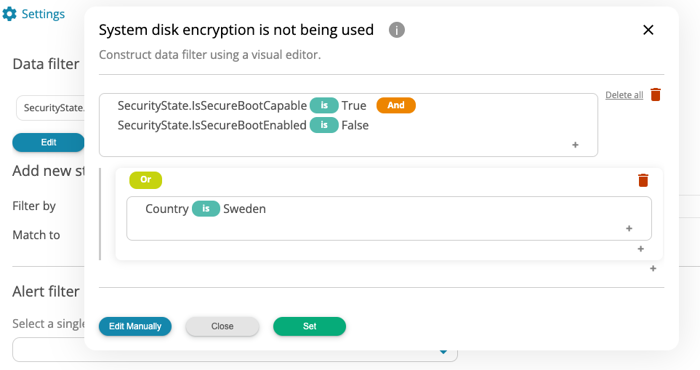Toggle the yellow Or operator badge
700x370 pixels.
coord(146,180)
